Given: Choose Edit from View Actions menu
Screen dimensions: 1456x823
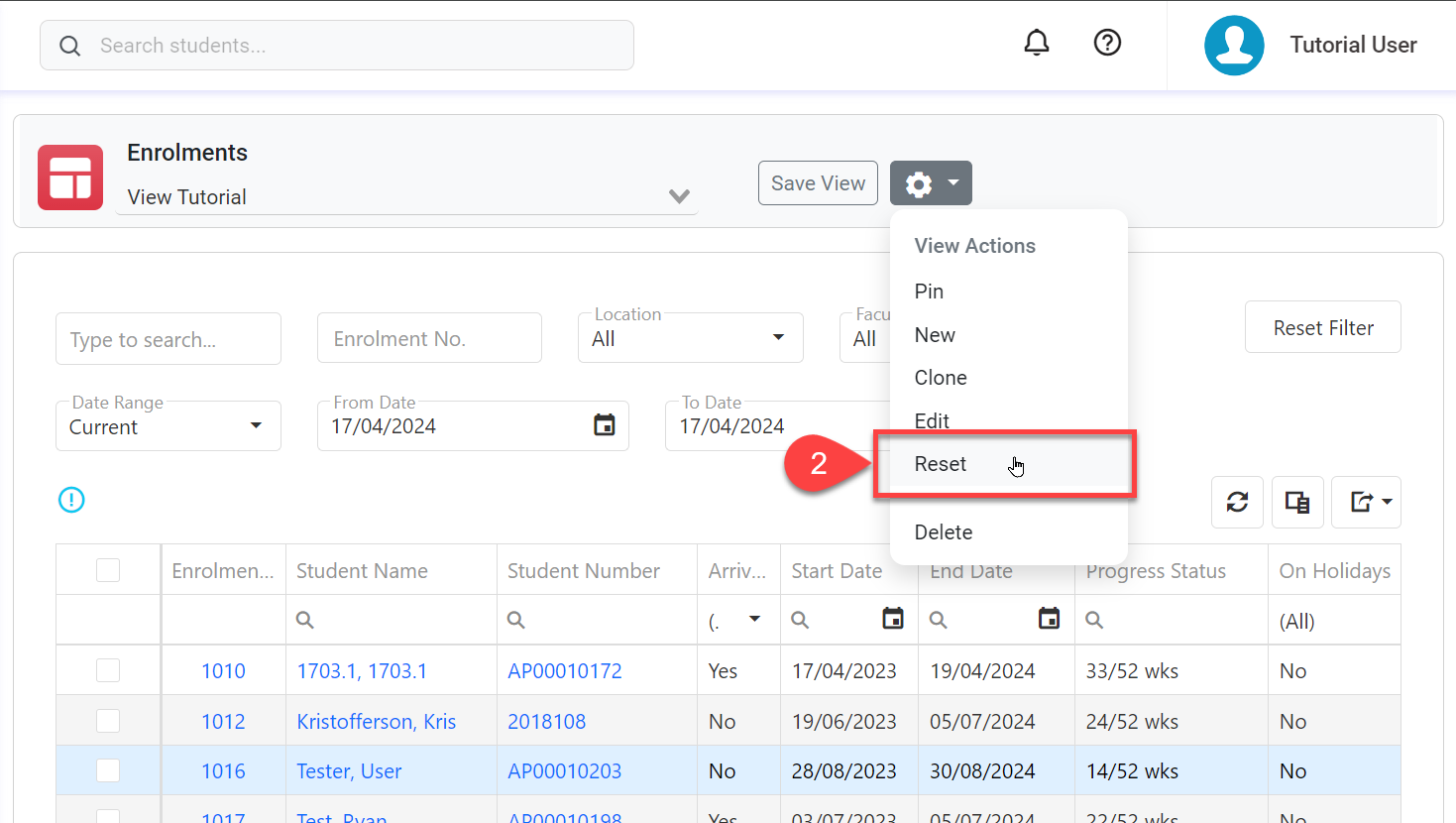Looking at the screenshot, I should click(1008, 420).
